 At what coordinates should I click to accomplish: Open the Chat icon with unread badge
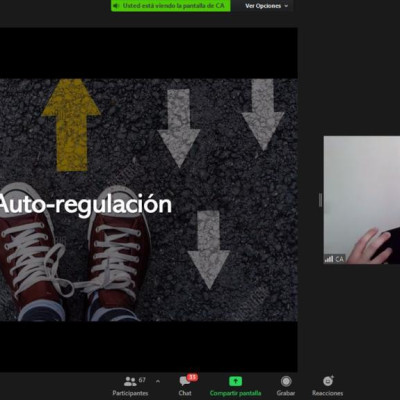tap(185, 381)
